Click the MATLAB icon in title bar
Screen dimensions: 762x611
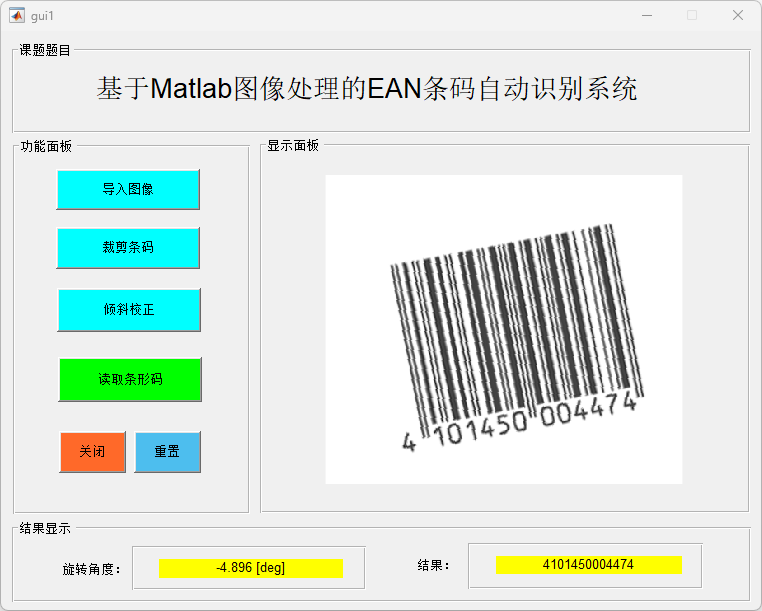point(17,15)
